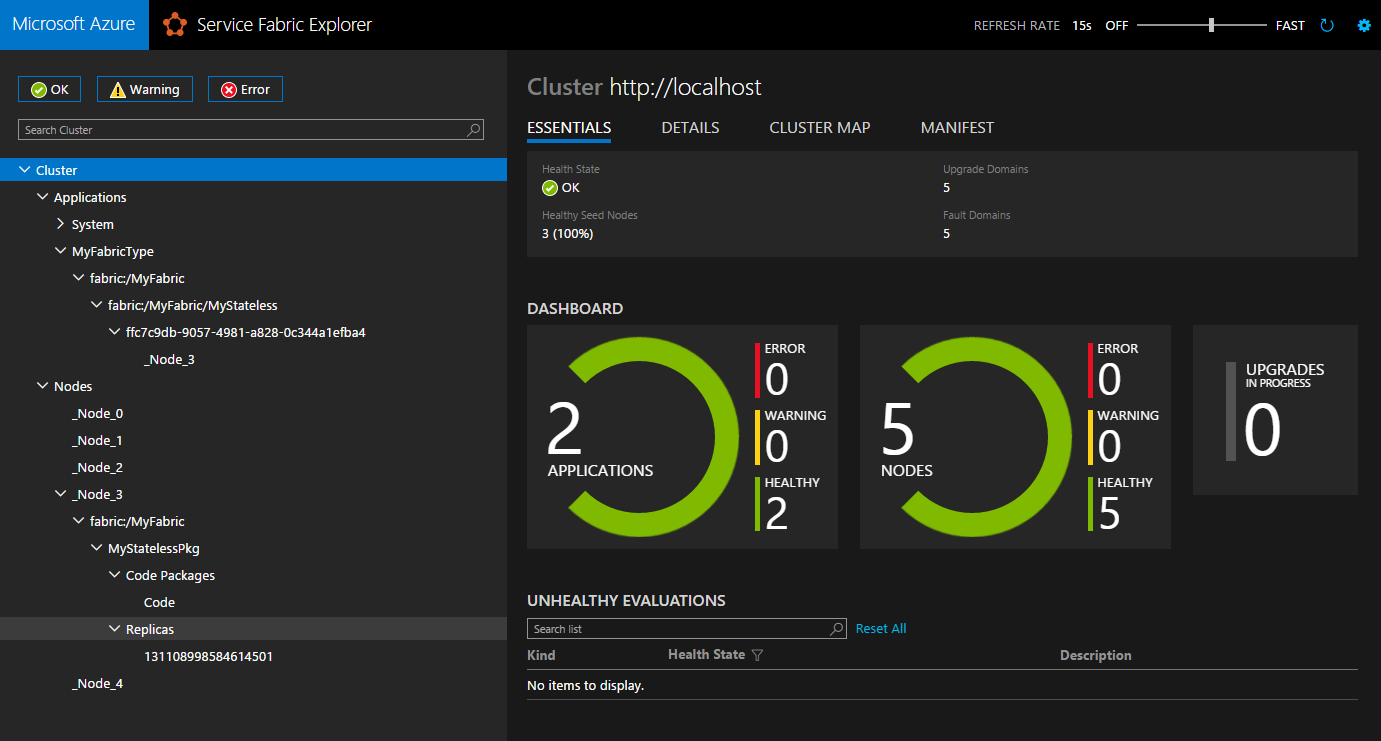Click the green OK checkmark health icon

tap(550, 188)
